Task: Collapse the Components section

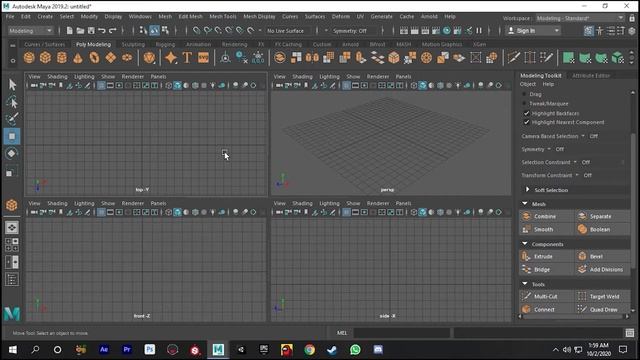Action: pyautogui.click(x=525, y=244)
